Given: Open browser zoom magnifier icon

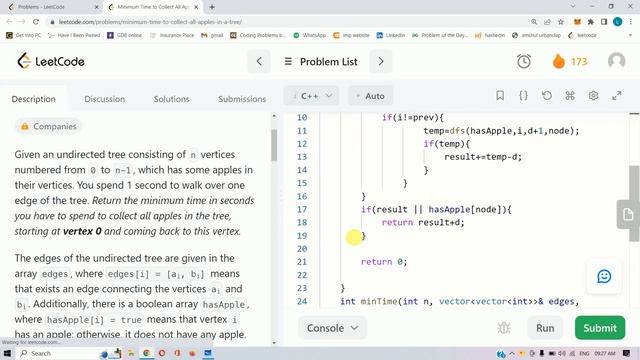Looking at the screenshot, I should tap(534, 22).
